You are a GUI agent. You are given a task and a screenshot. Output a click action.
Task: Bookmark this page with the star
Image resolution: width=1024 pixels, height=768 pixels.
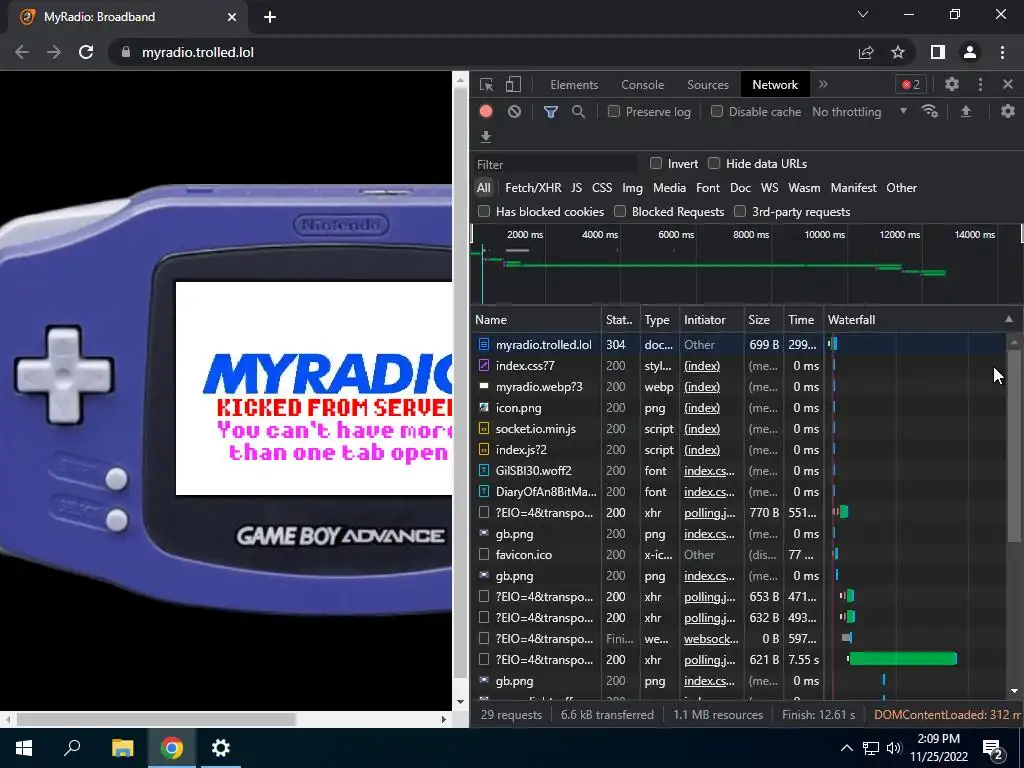coord(898,52)
